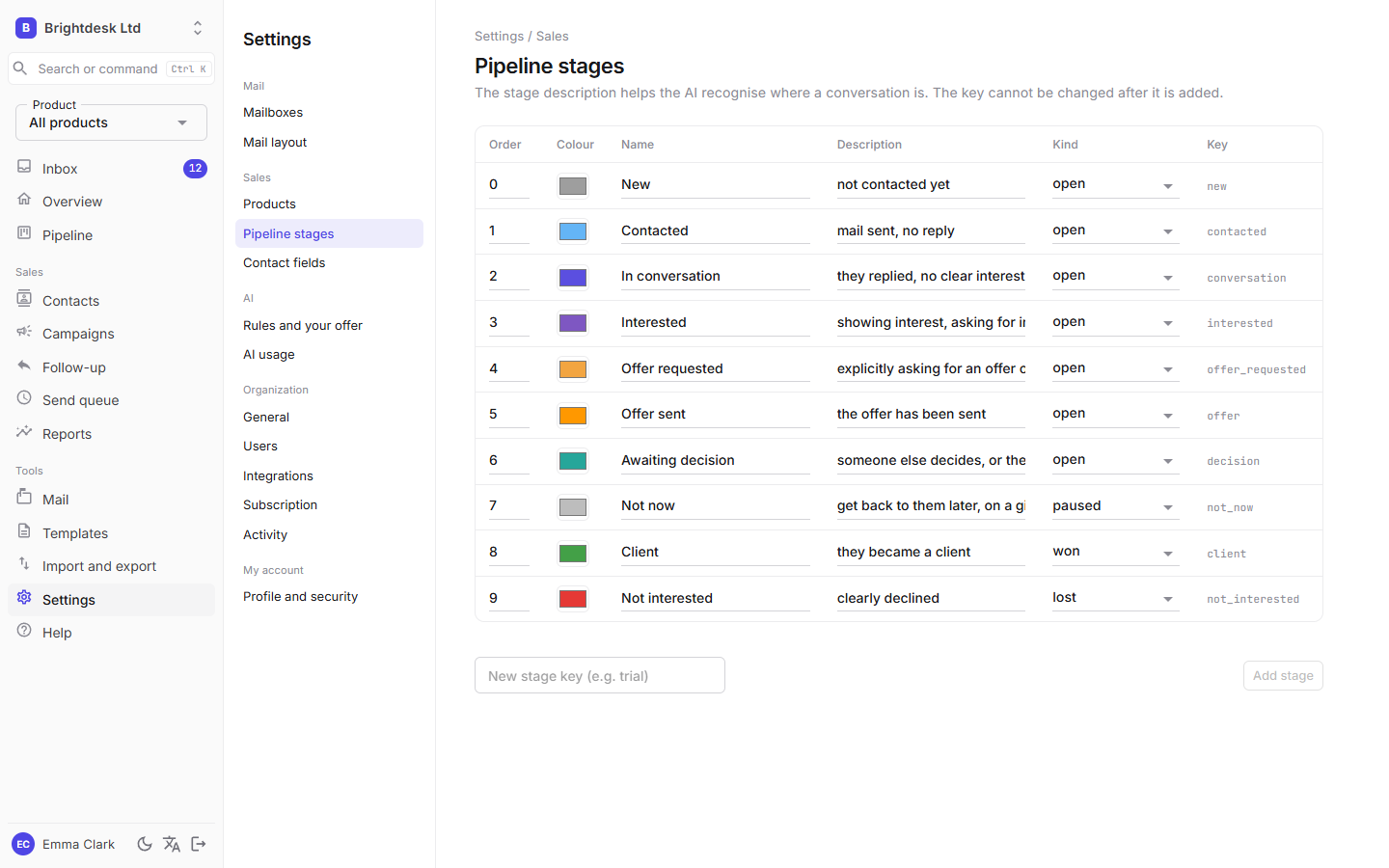
Task: Click the light blue swatch for Contacted
Action: coord(573,231)
